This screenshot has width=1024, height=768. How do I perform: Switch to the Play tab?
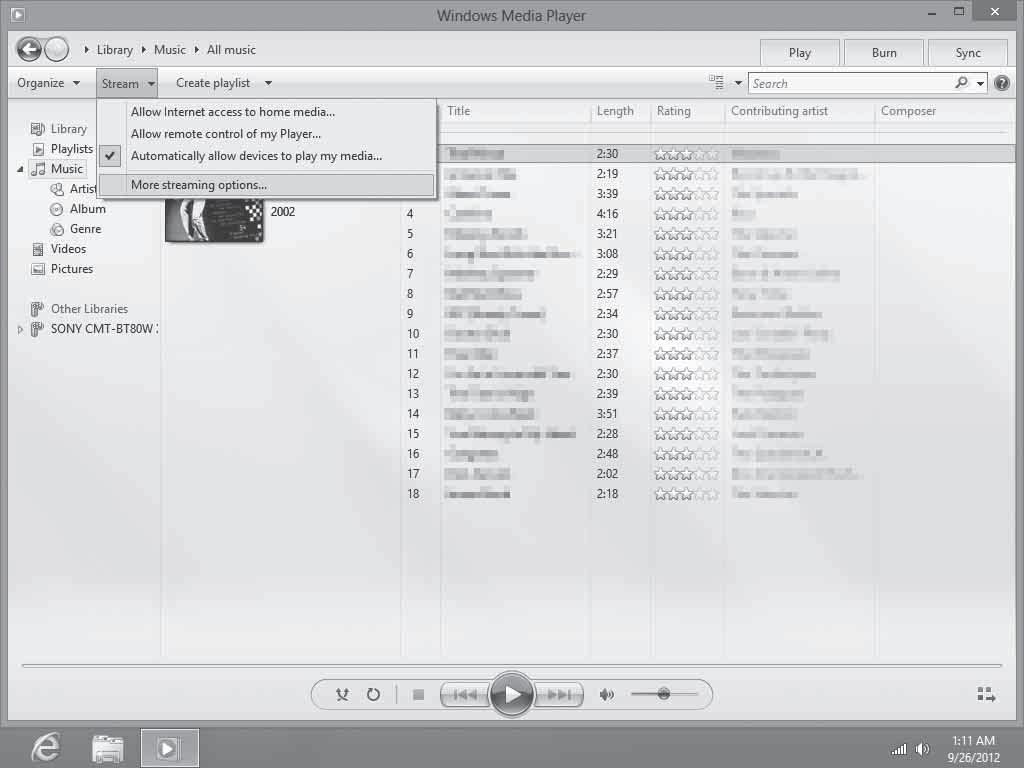click(x=799, y=52)
